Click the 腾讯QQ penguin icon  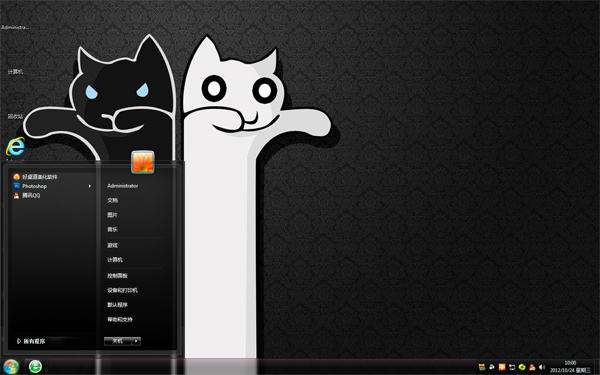click(x=16, y=196)
